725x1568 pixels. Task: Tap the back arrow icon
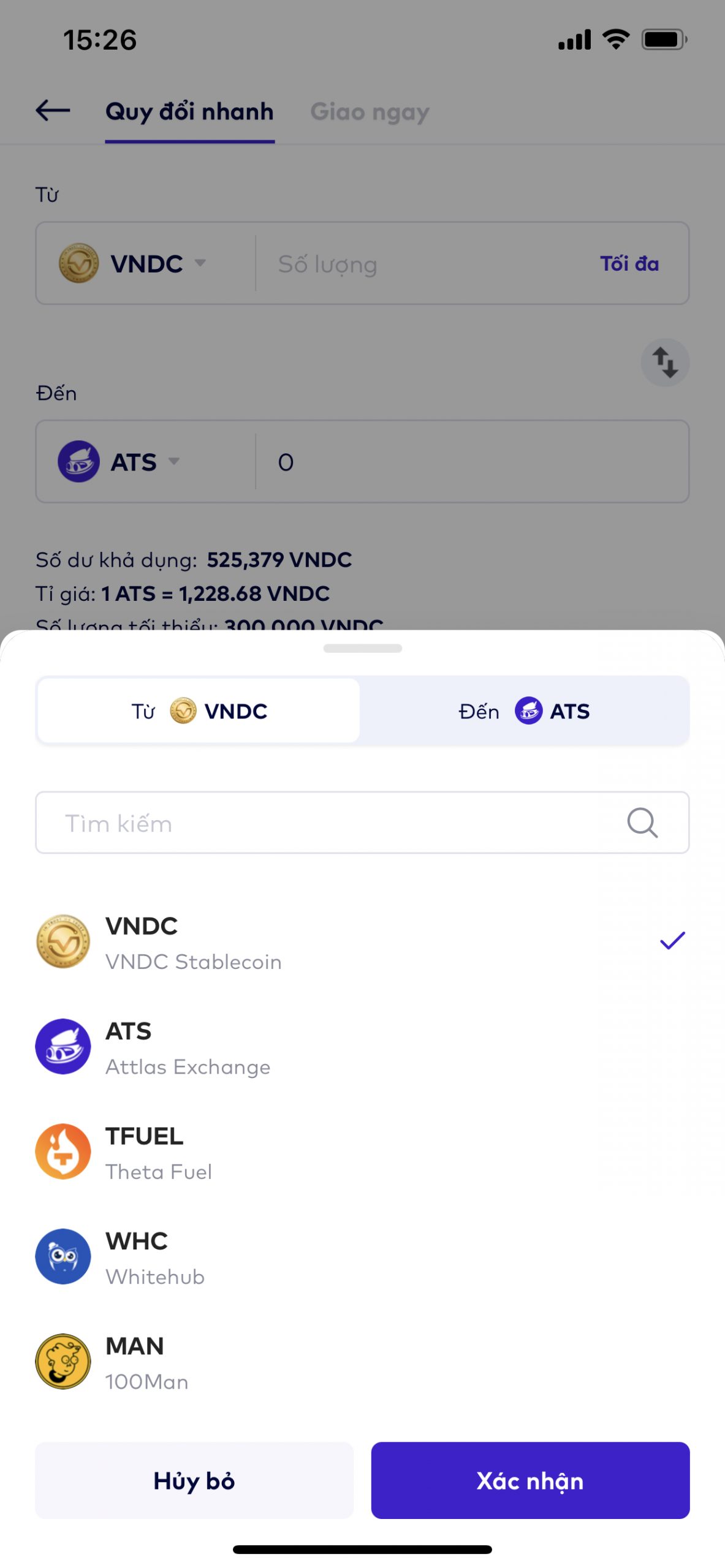[53, 111]
